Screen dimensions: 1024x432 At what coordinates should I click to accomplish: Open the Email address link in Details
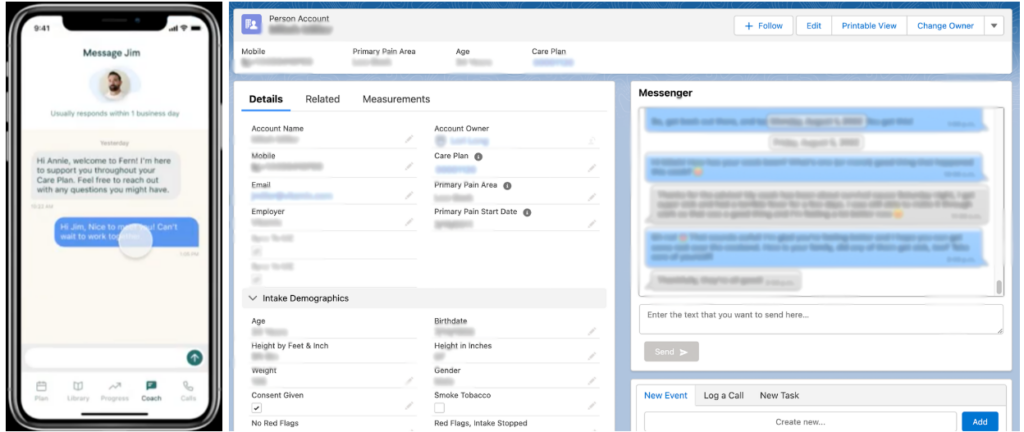click(292, 195)
